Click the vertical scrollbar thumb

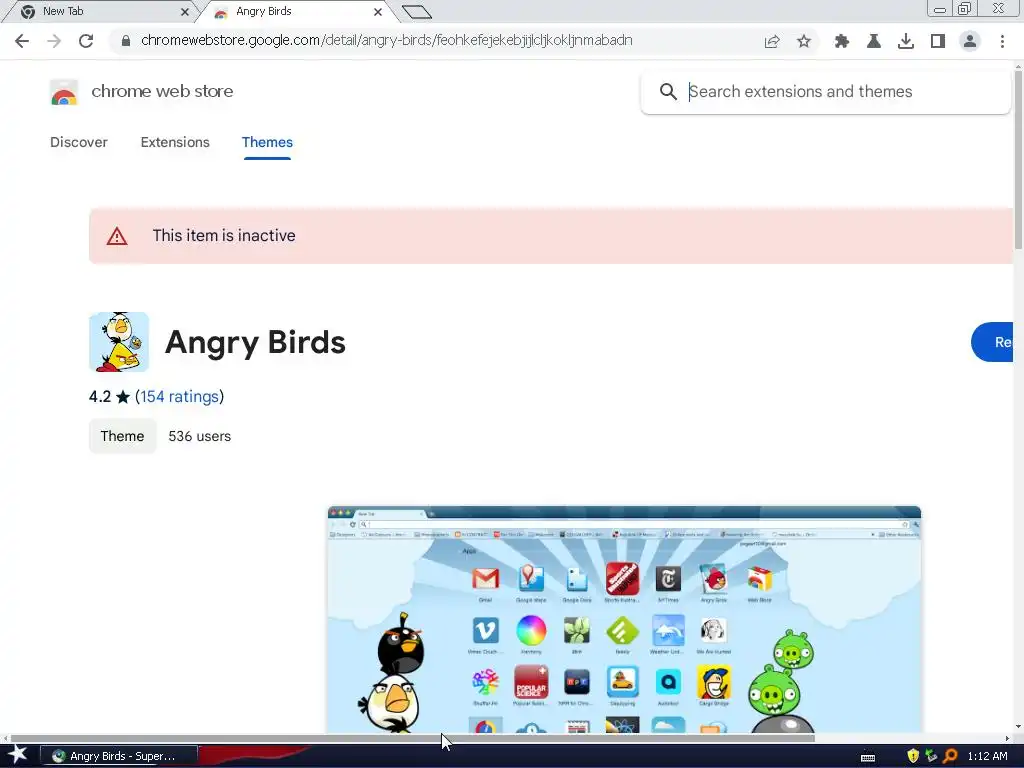[x=1018, y=160]
